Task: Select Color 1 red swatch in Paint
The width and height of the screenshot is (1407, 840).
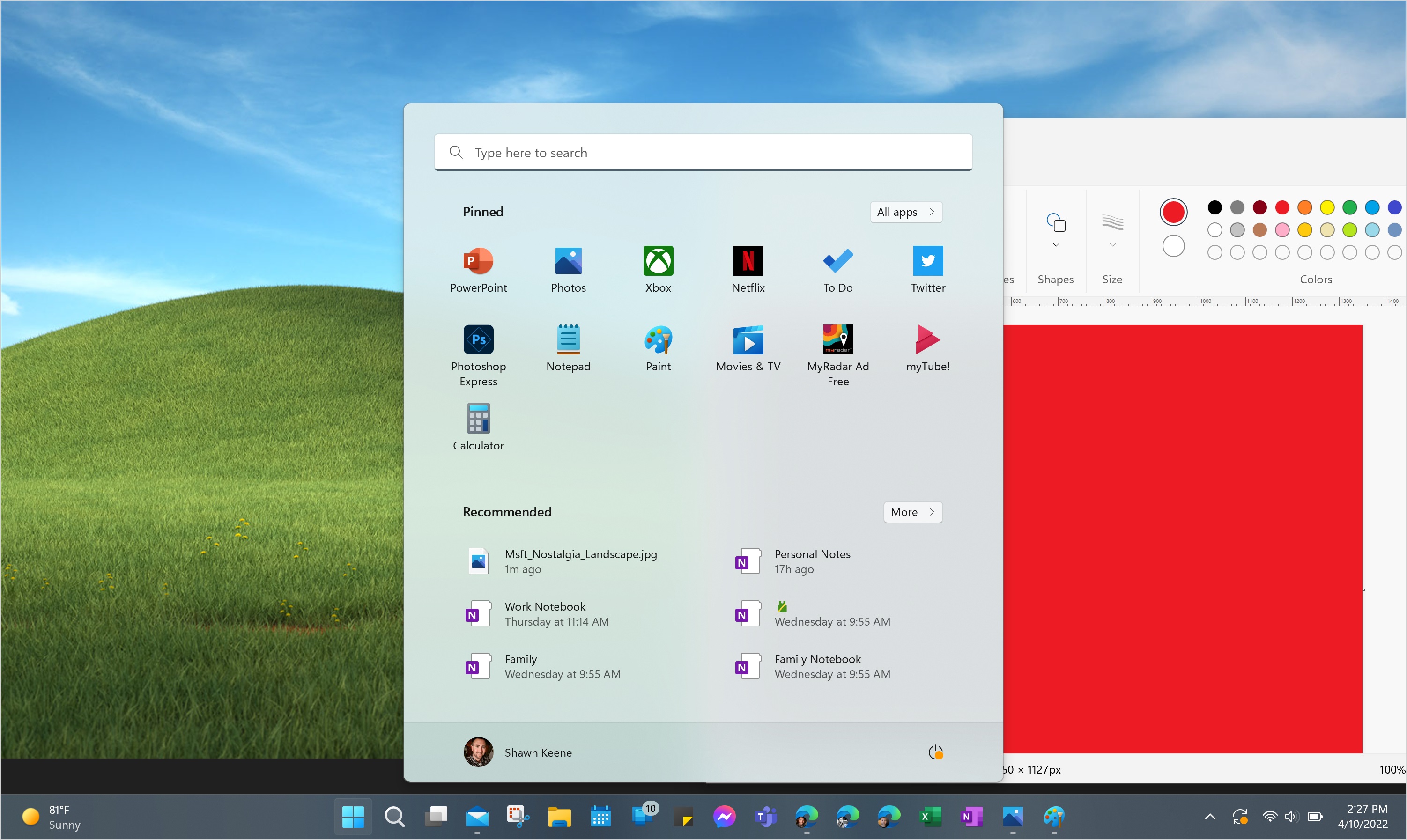Action: click(x=1173, y=212)
